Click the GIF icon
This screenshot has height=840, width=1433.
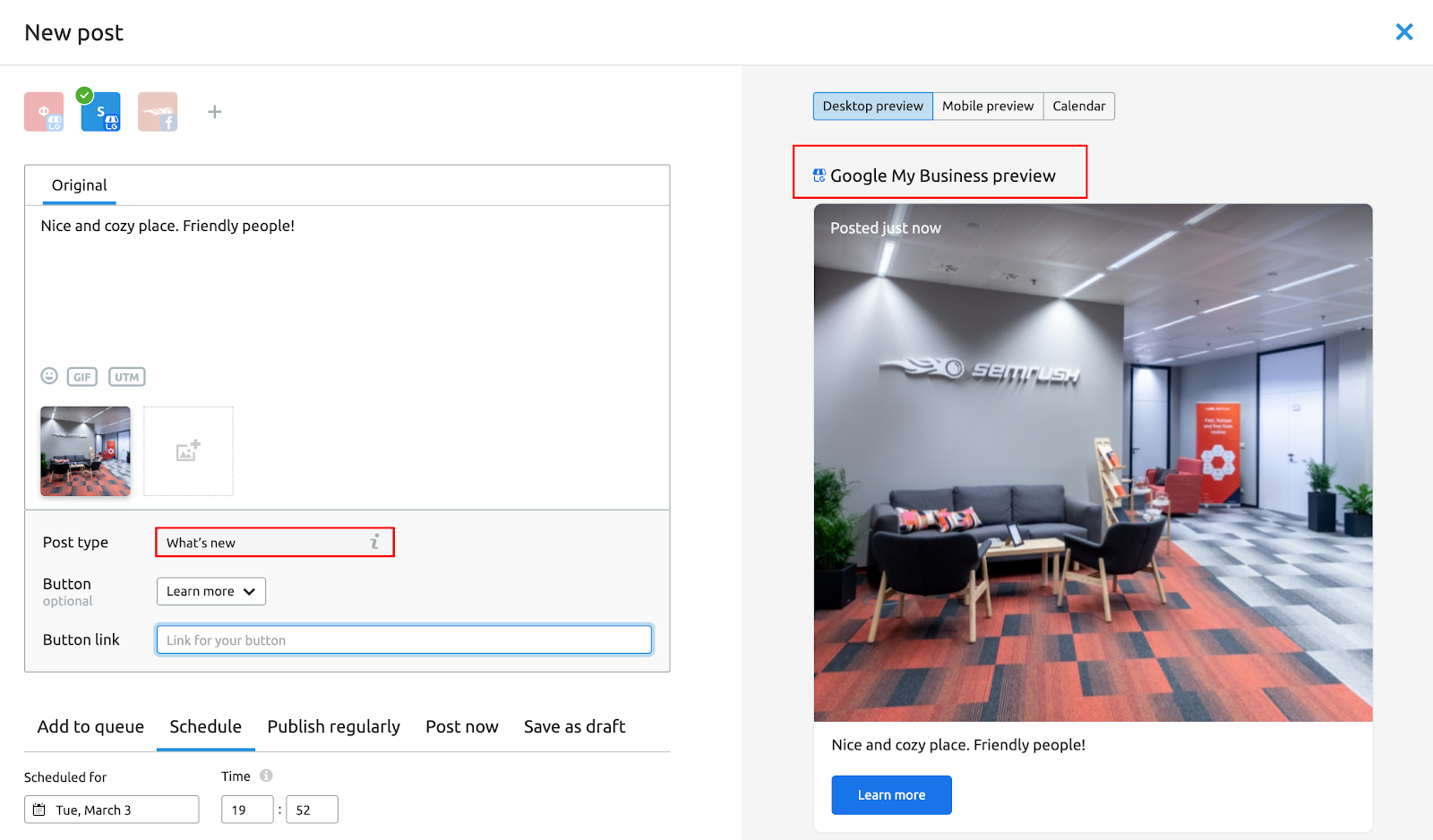[82, 377]
